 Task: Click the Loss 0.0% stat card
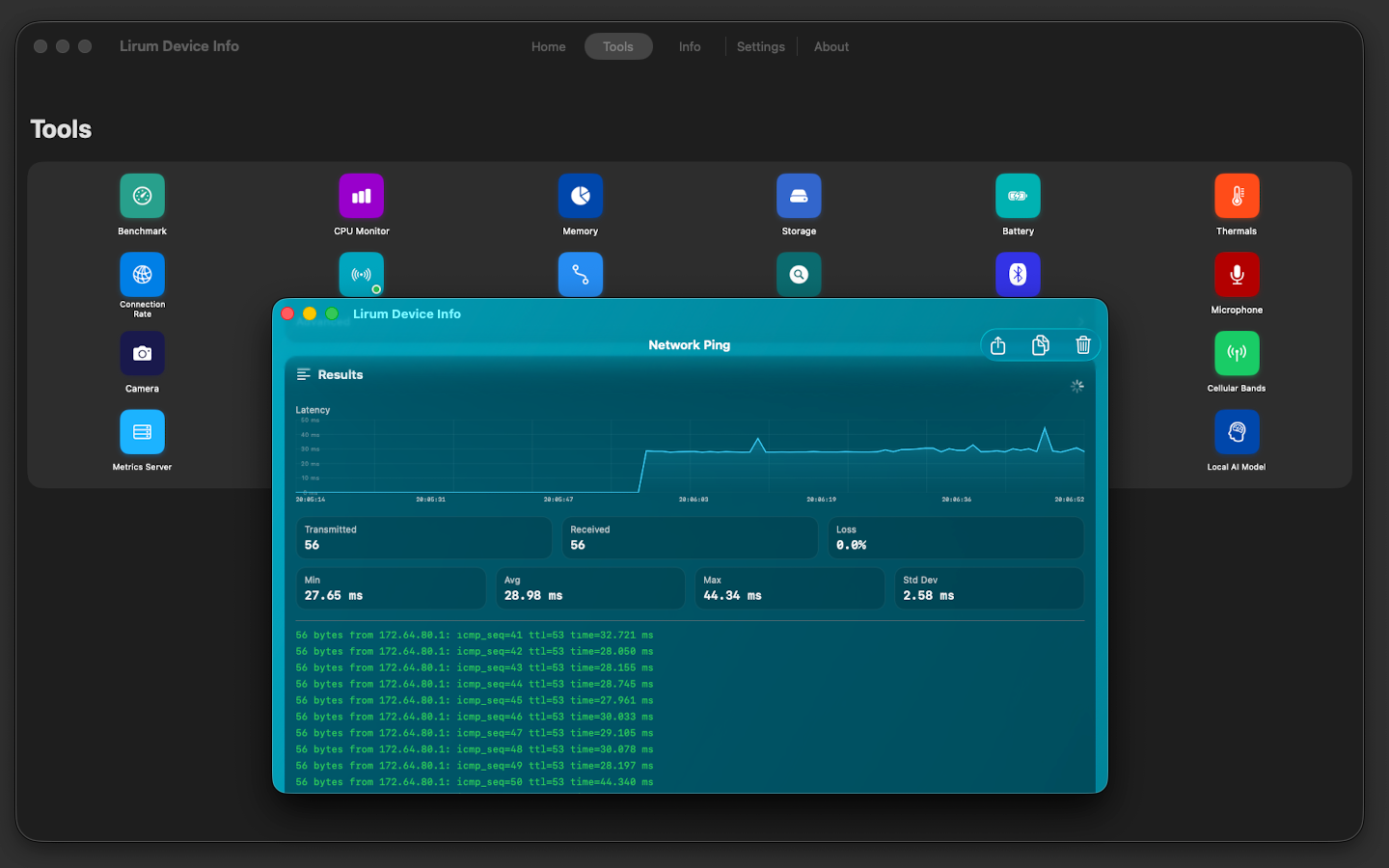956,538
